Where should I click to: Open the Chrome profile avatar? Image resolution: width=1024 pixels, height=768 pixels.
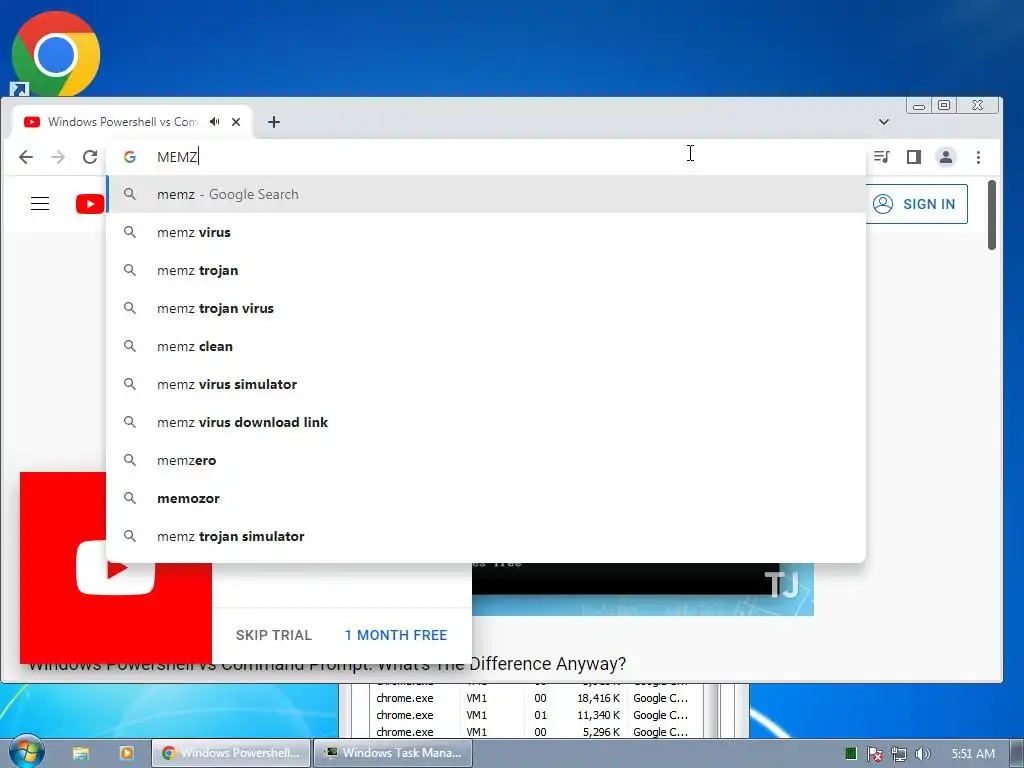click(x=946, y=157)
